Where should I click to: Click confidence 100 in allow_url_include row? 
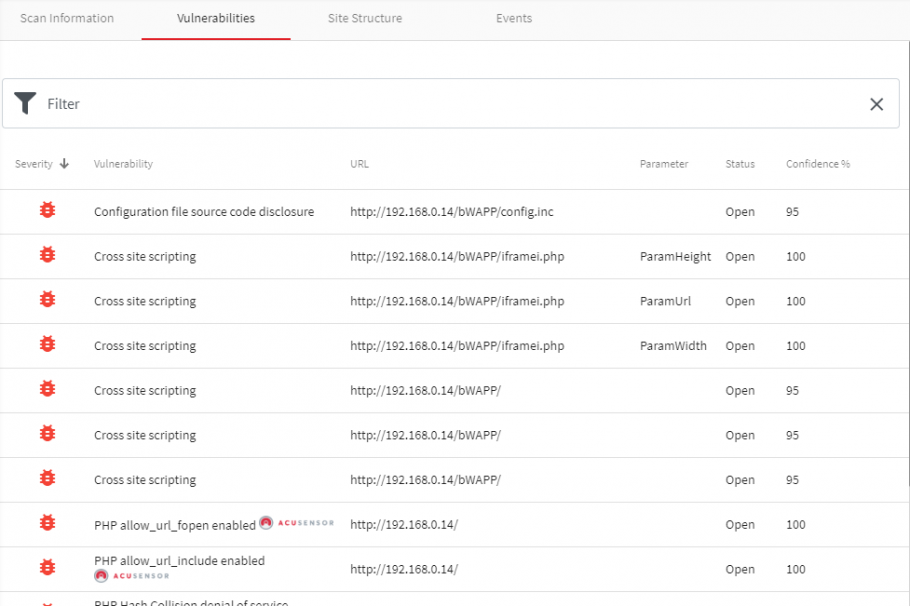coord(796,569)
